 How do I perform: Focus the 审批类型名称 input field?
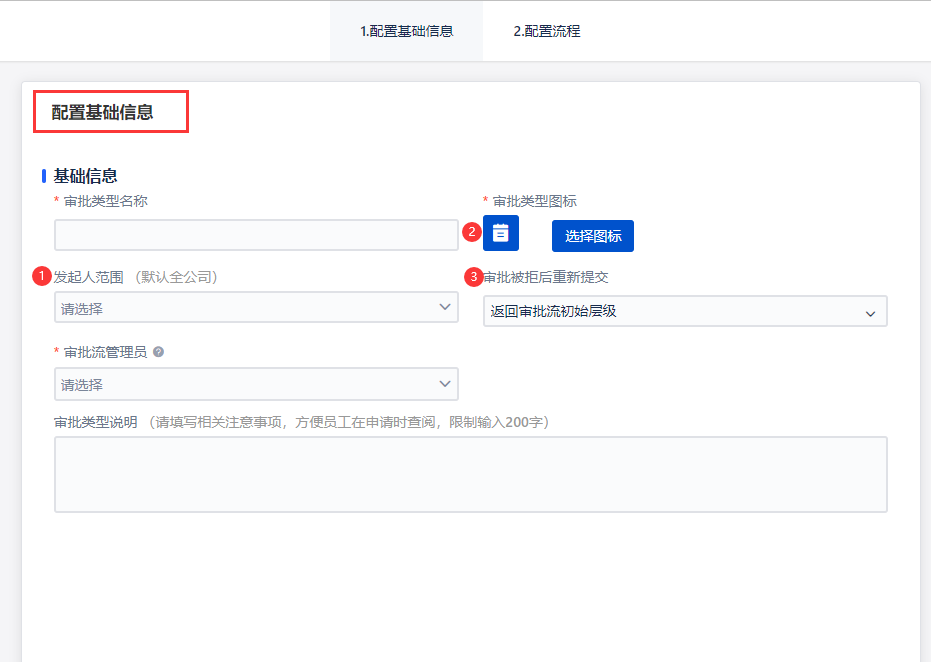coord(256,235)
